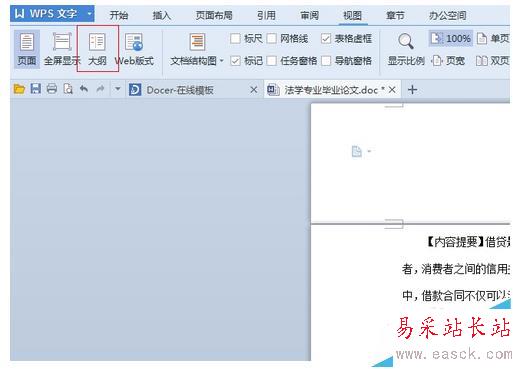
Task: Set zoom to 100%
Action: pyautogui.click(x=451, y=39)
